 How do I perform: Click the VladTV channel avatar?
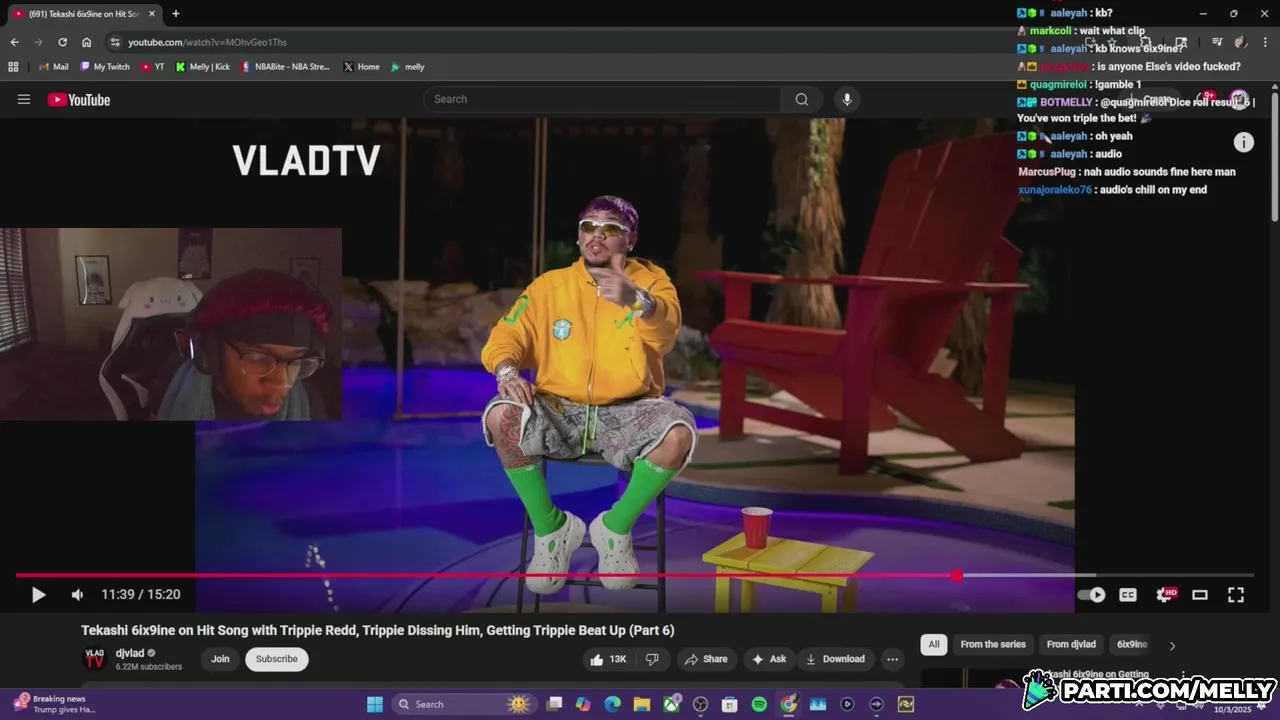(94, 658)
